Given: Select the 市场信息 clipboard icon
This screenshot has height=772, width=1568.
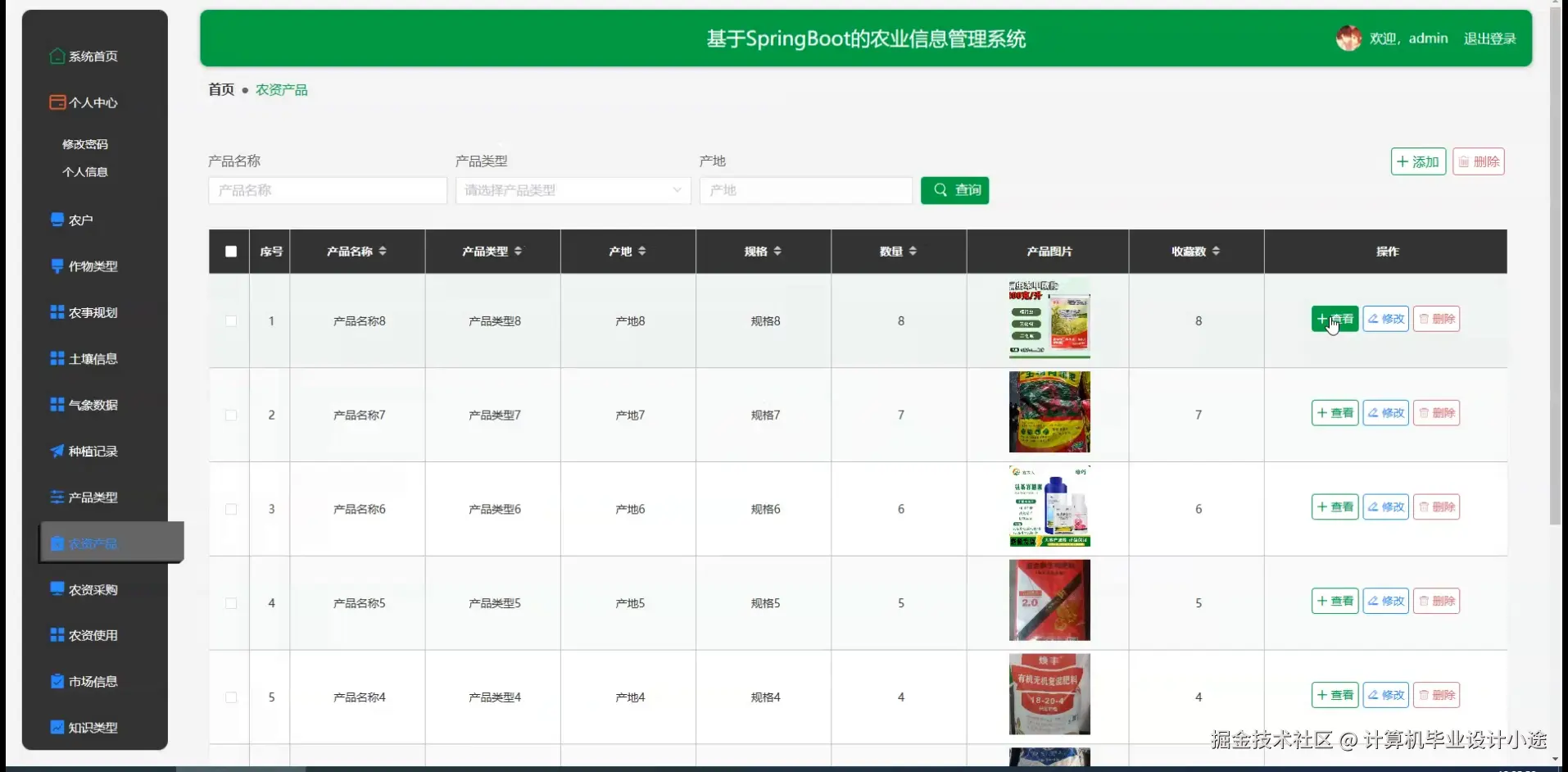Looking at the screenshot, I should (x=57, y=681).
